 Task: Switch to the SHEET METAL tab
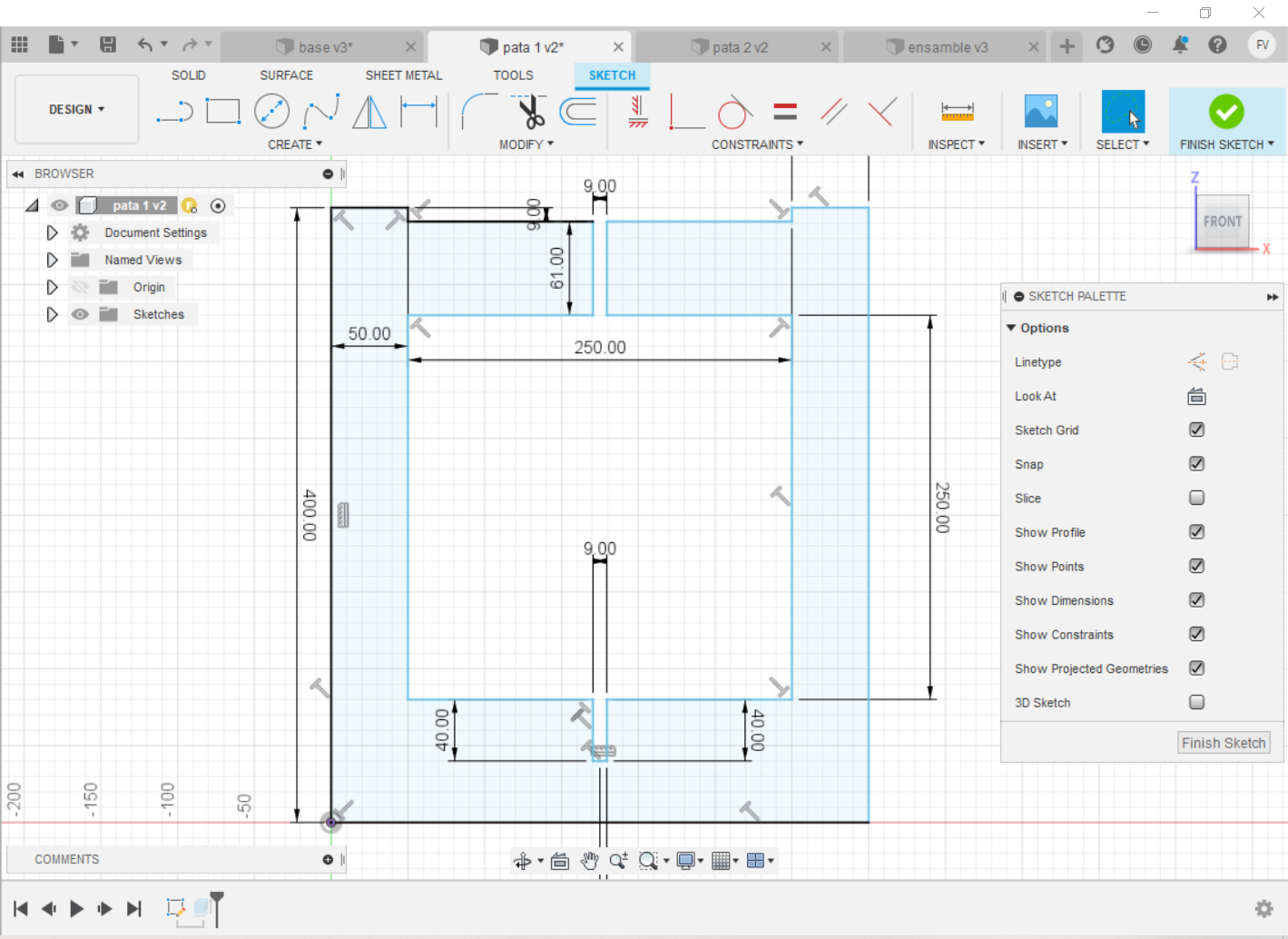(x=404, y=75)
